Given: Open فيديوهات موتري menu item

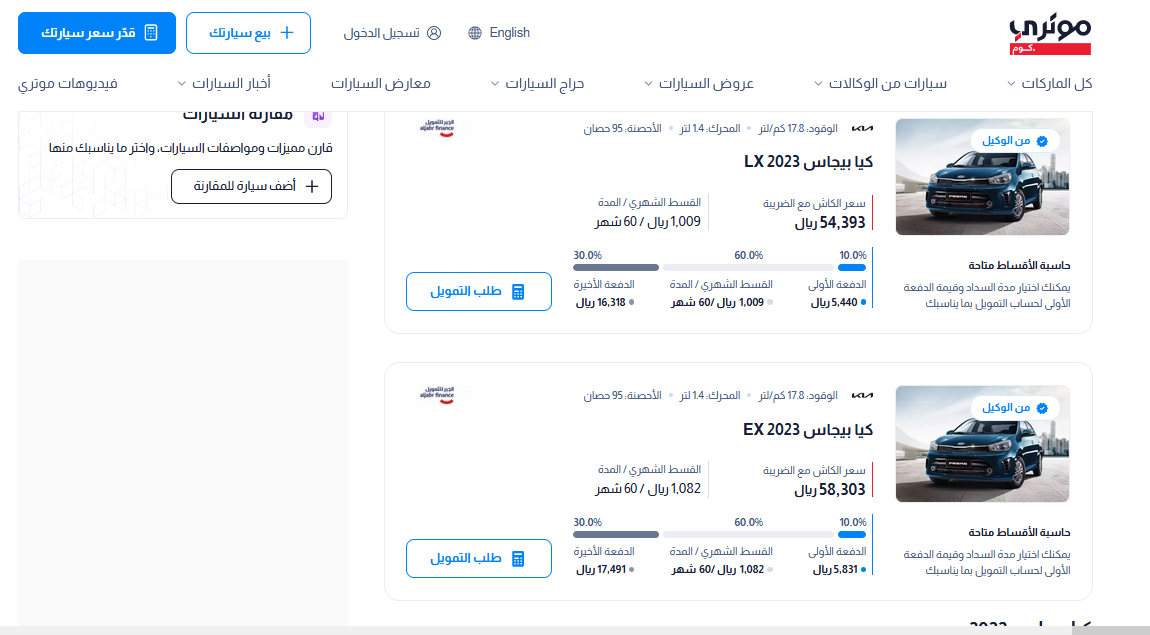Looking at the screenshot, I should click(67, 84).
